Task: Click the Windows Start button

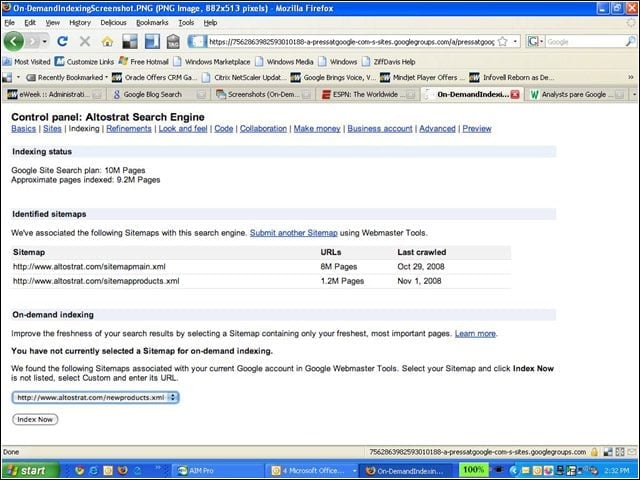Action: (x=29, y=471)
